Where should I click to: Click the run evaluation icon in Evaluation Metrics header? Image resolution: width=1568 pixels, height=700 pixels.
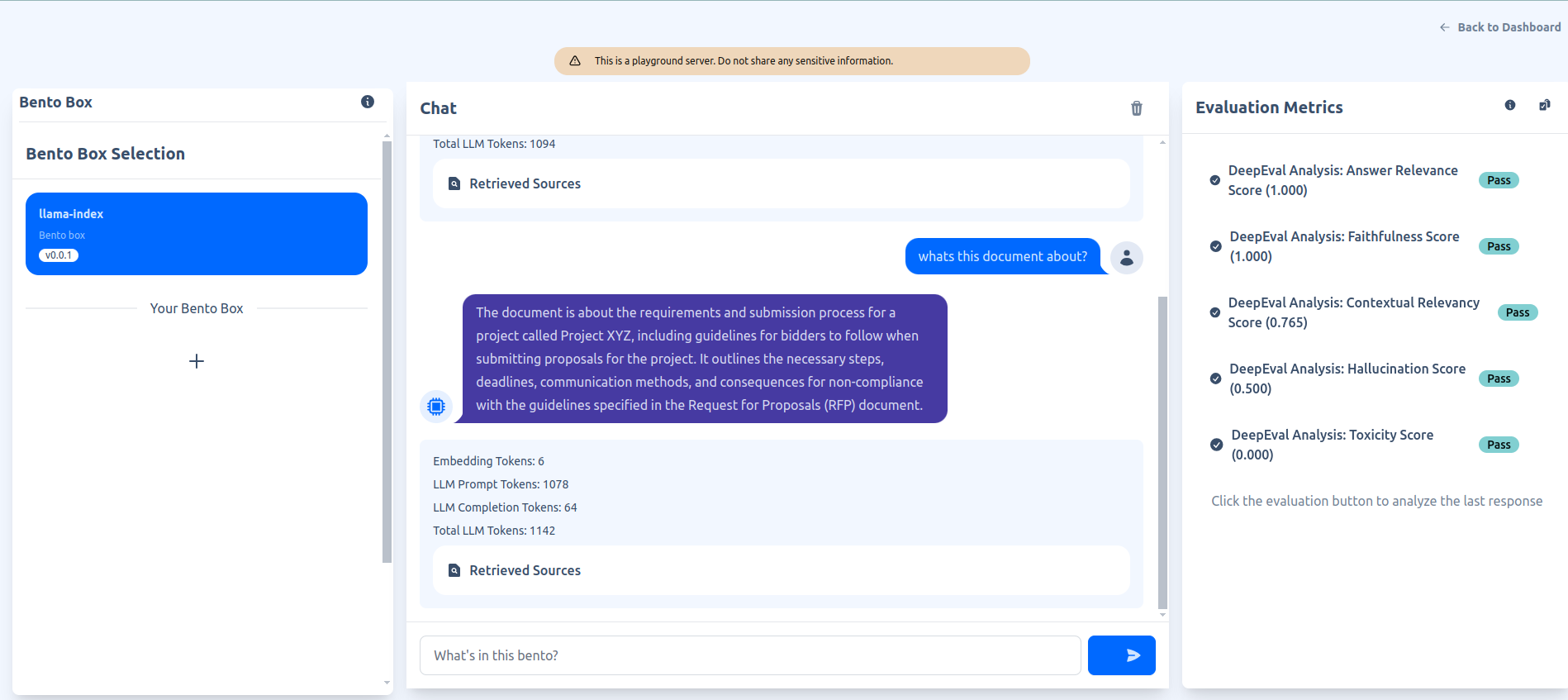[x=1545, y=105]
